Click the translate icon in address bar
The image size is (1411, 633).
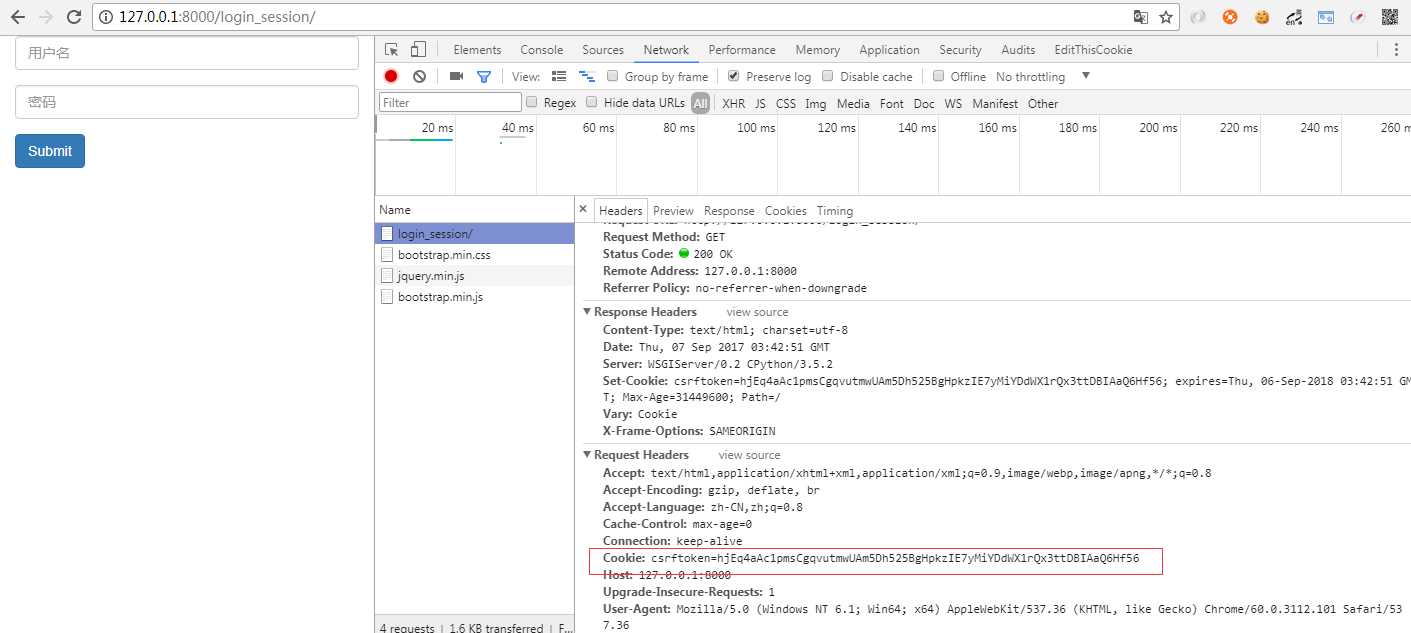1141,17
